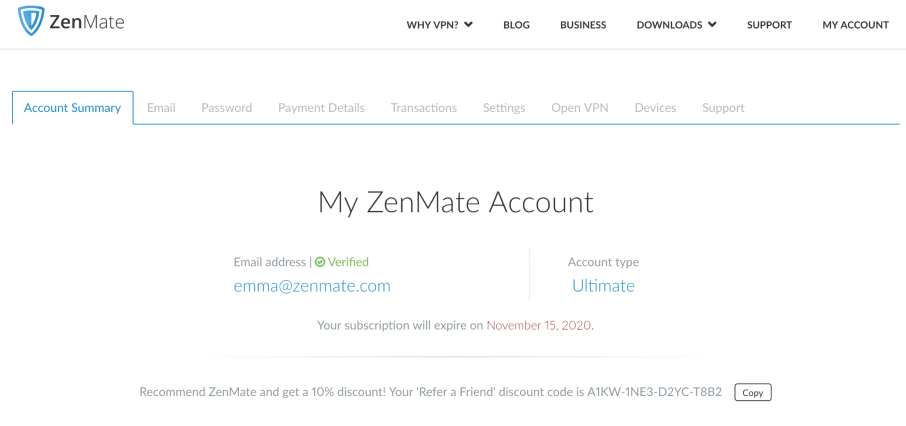This screenshot has width=906, height=426.
Task: Open the Password tab
Action: click(226, 108)
